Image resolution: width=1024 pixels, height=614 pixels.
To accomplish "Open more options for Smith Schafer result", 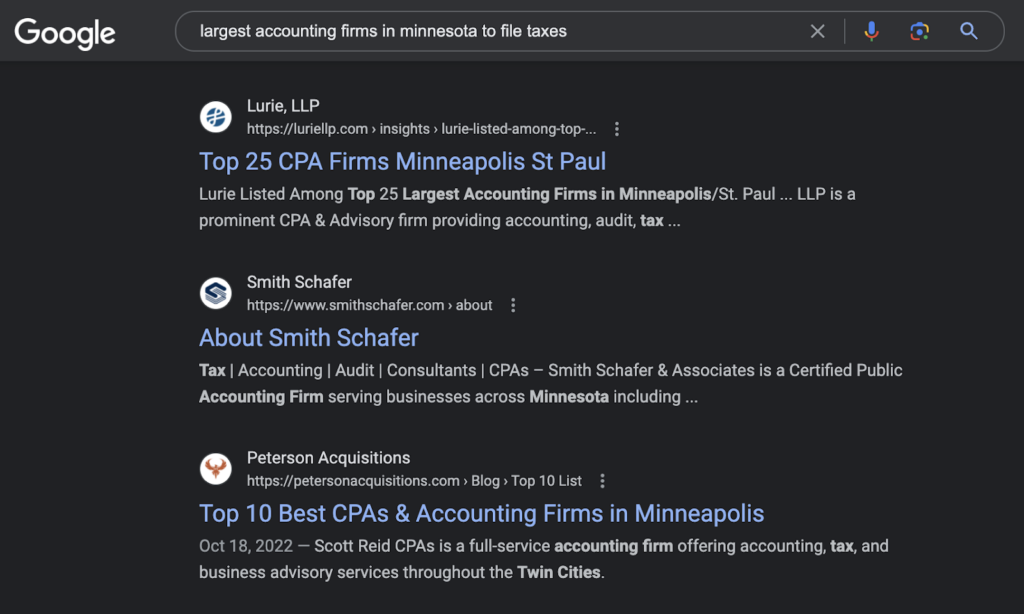I will pos(513,305).
